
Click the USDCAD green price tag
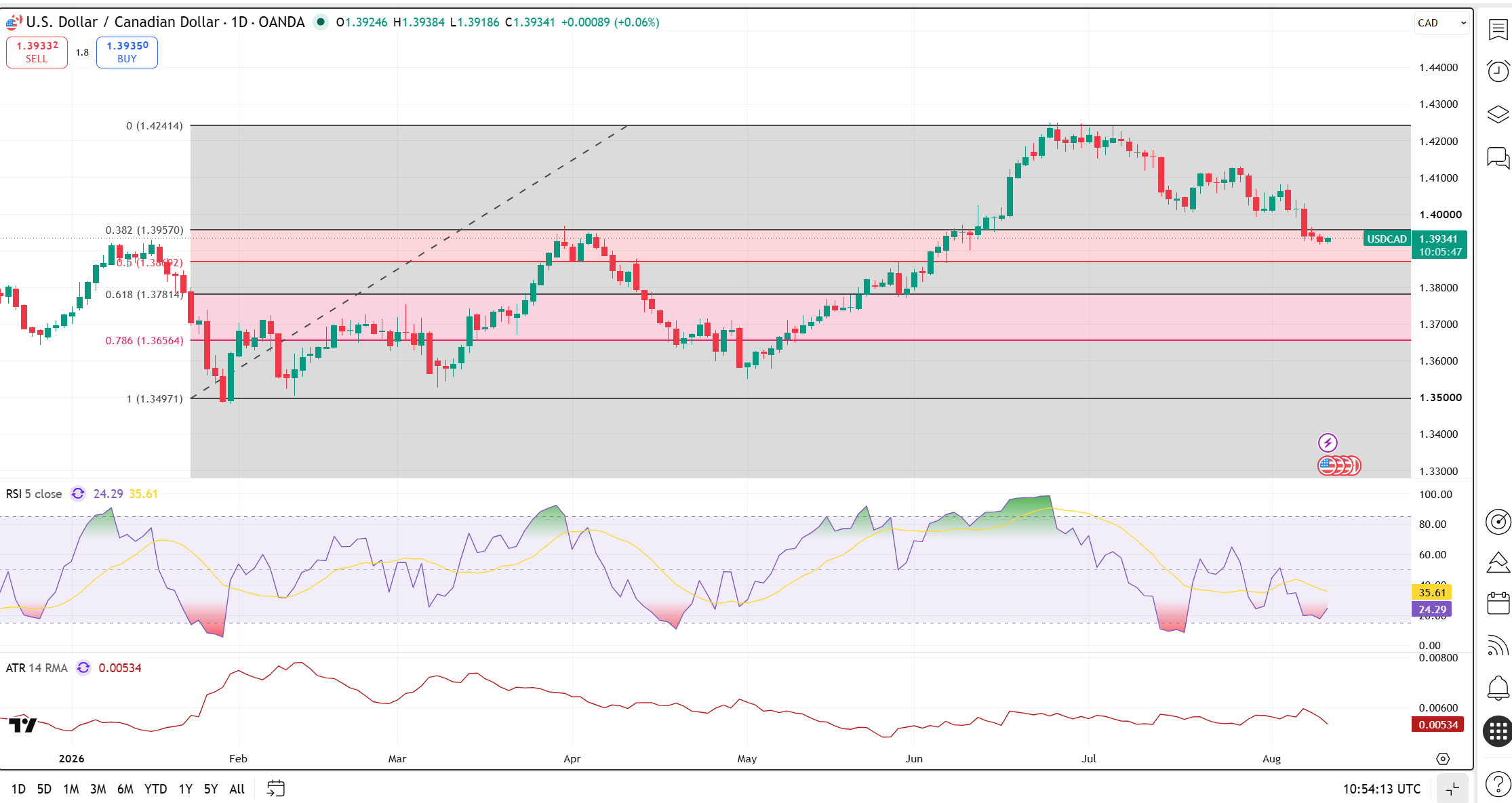1387,239
